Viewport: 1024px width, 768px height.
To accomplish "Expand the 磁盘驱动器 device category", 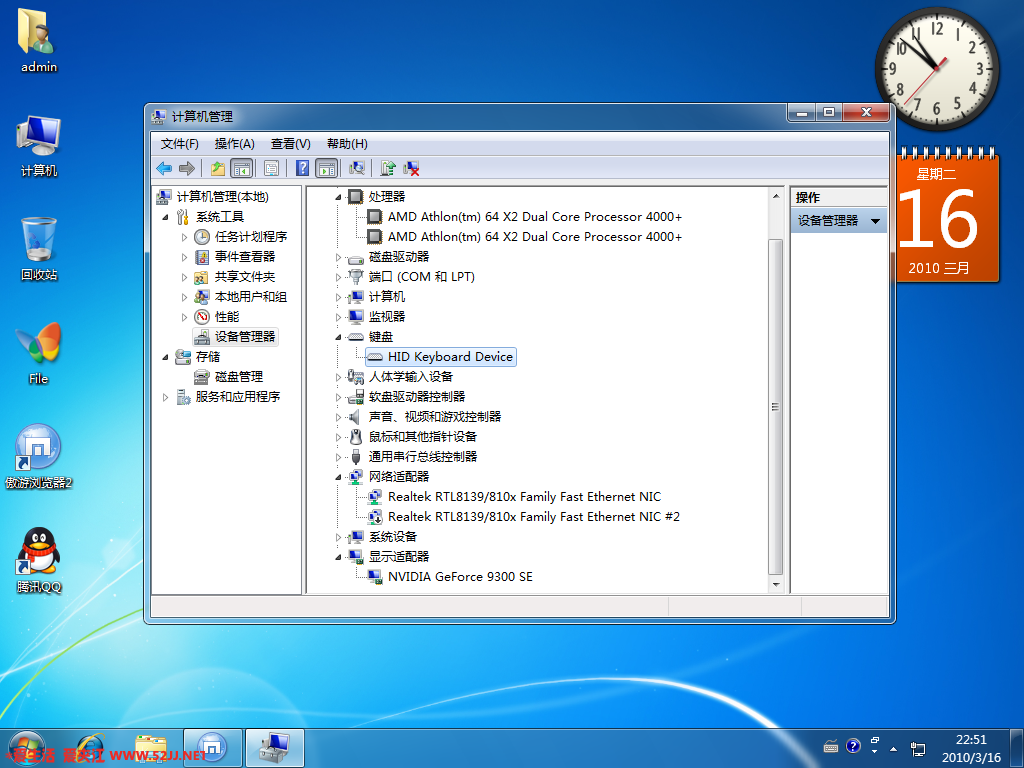I will coord(338,257).
